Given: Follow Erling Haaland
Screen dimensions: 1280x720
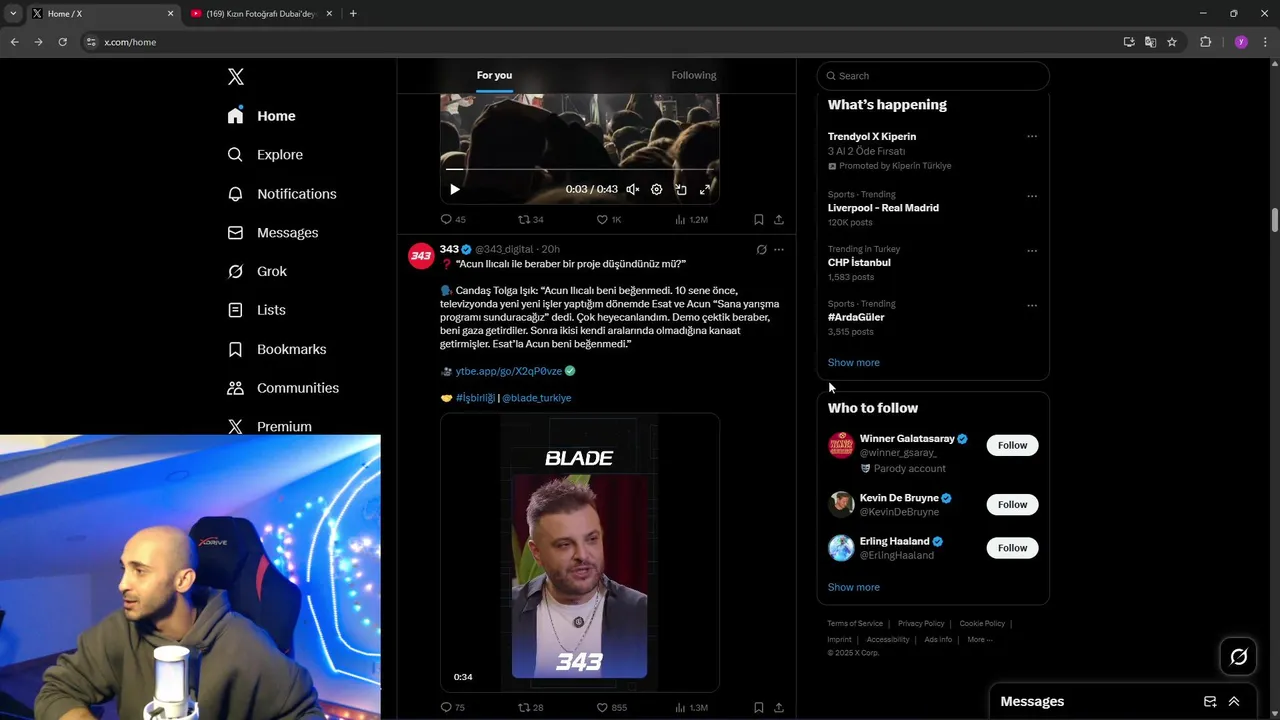Looking at the screenshot, I should pyautogui.click(x=1012, y=548).
